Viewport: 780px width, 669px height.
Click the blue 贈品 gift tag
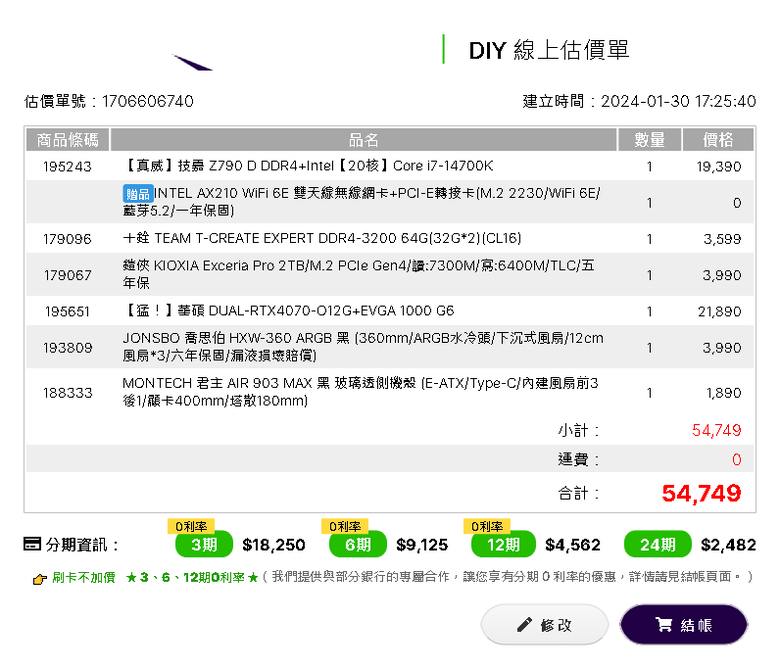pyautogui.click(x=138, y=193)
